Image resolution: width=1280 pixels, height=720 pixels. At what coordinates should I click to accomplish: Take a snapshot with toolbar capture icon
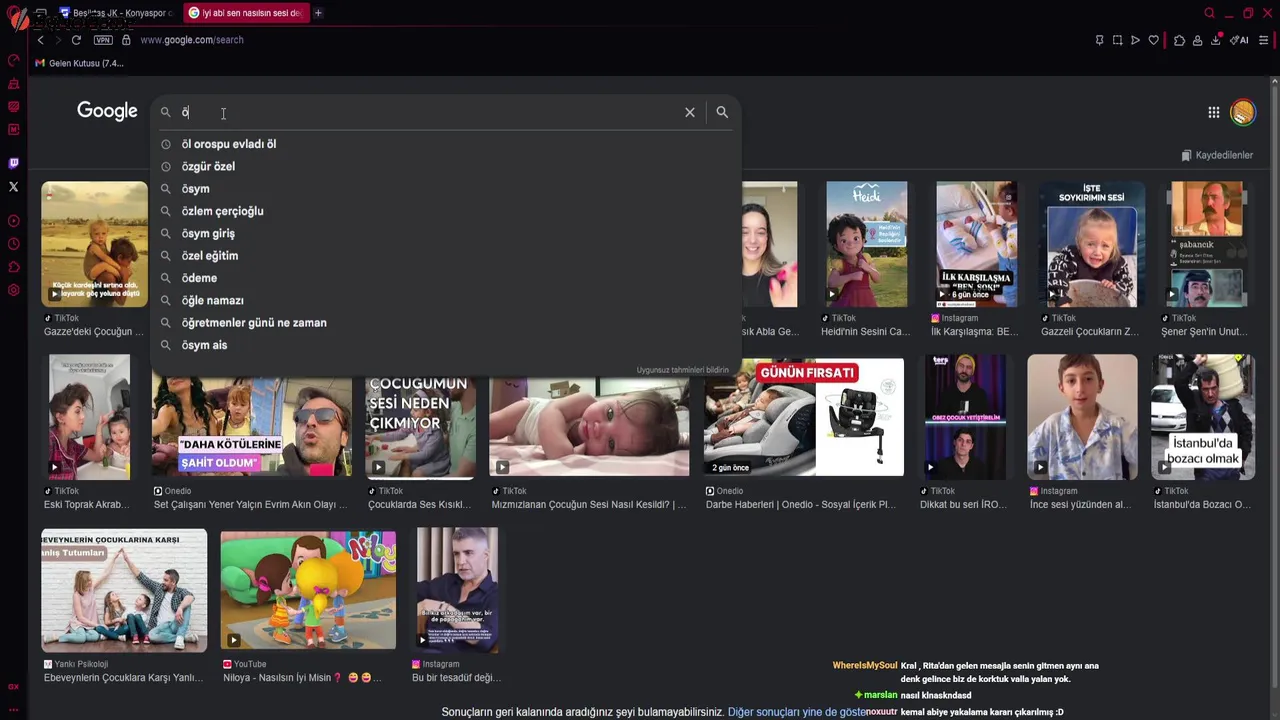[1117, 40]
